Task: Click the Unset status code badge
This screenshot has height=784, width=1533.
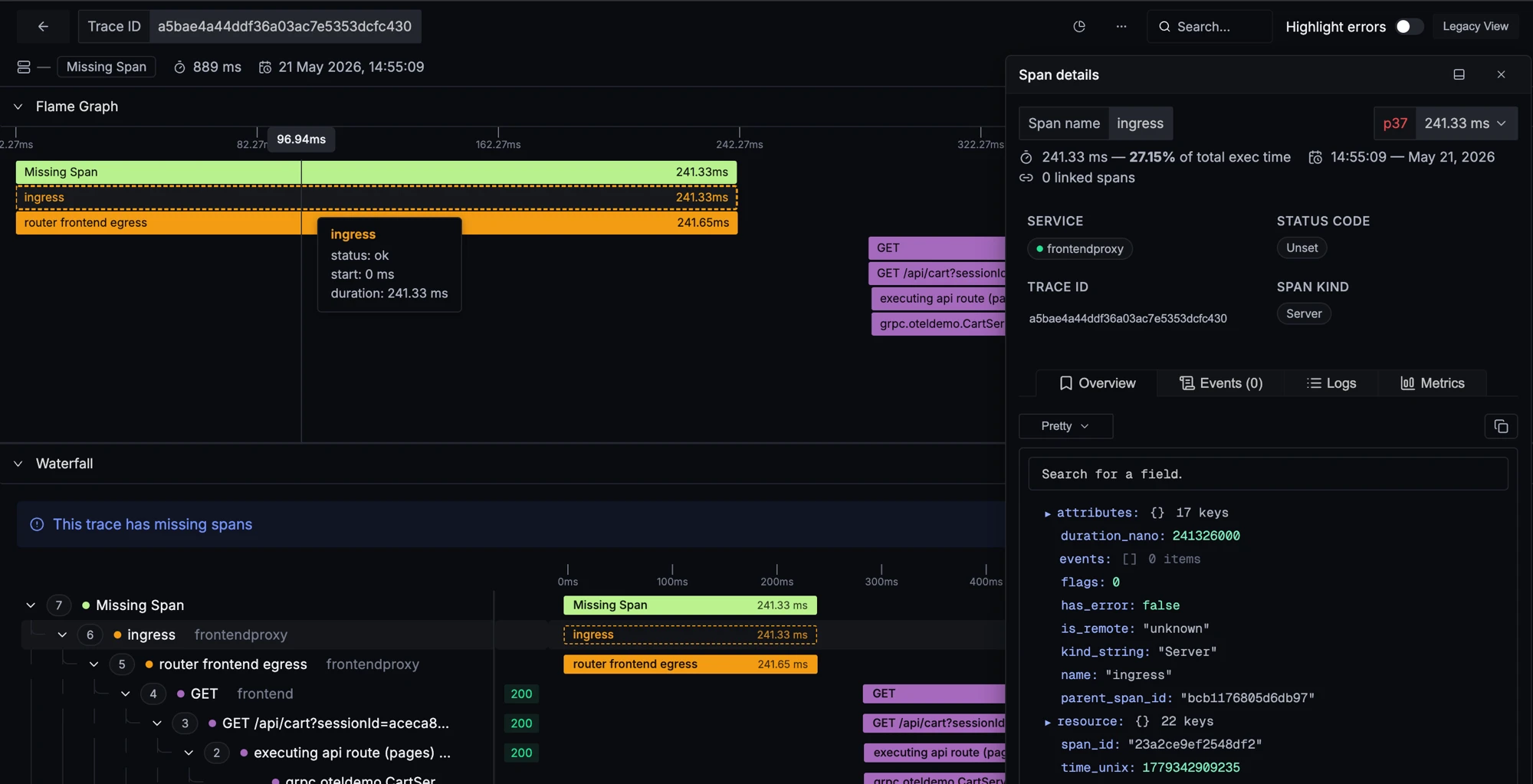Action: pyautogui.click(x=1302, y=248)
